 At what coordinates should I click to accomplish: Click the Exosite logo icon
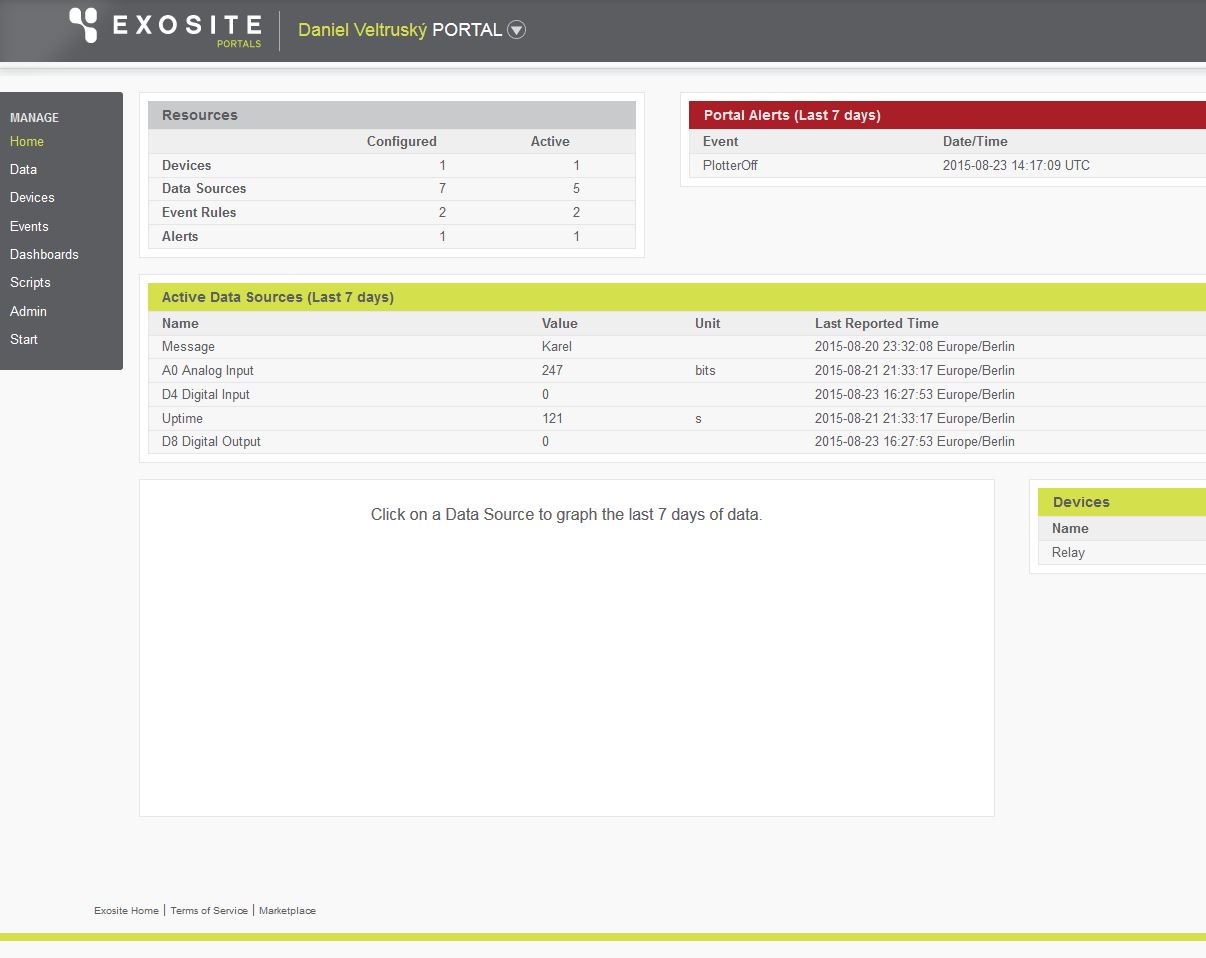[83, 26]
